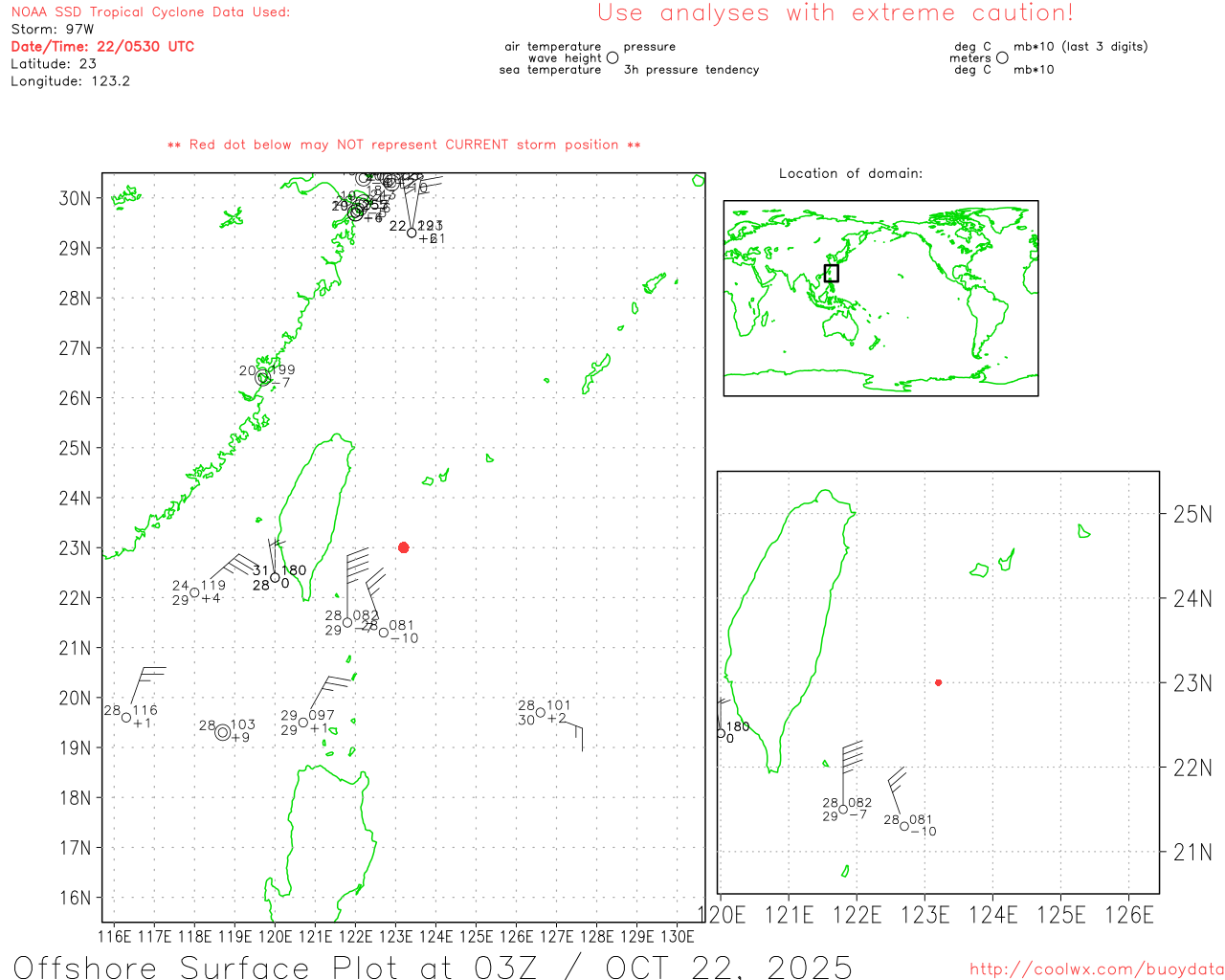The height and width of the screenshot is (980, 1225).
Task: Click the station circle near 29N with pressure 123
Action: (x=412, y=233)
